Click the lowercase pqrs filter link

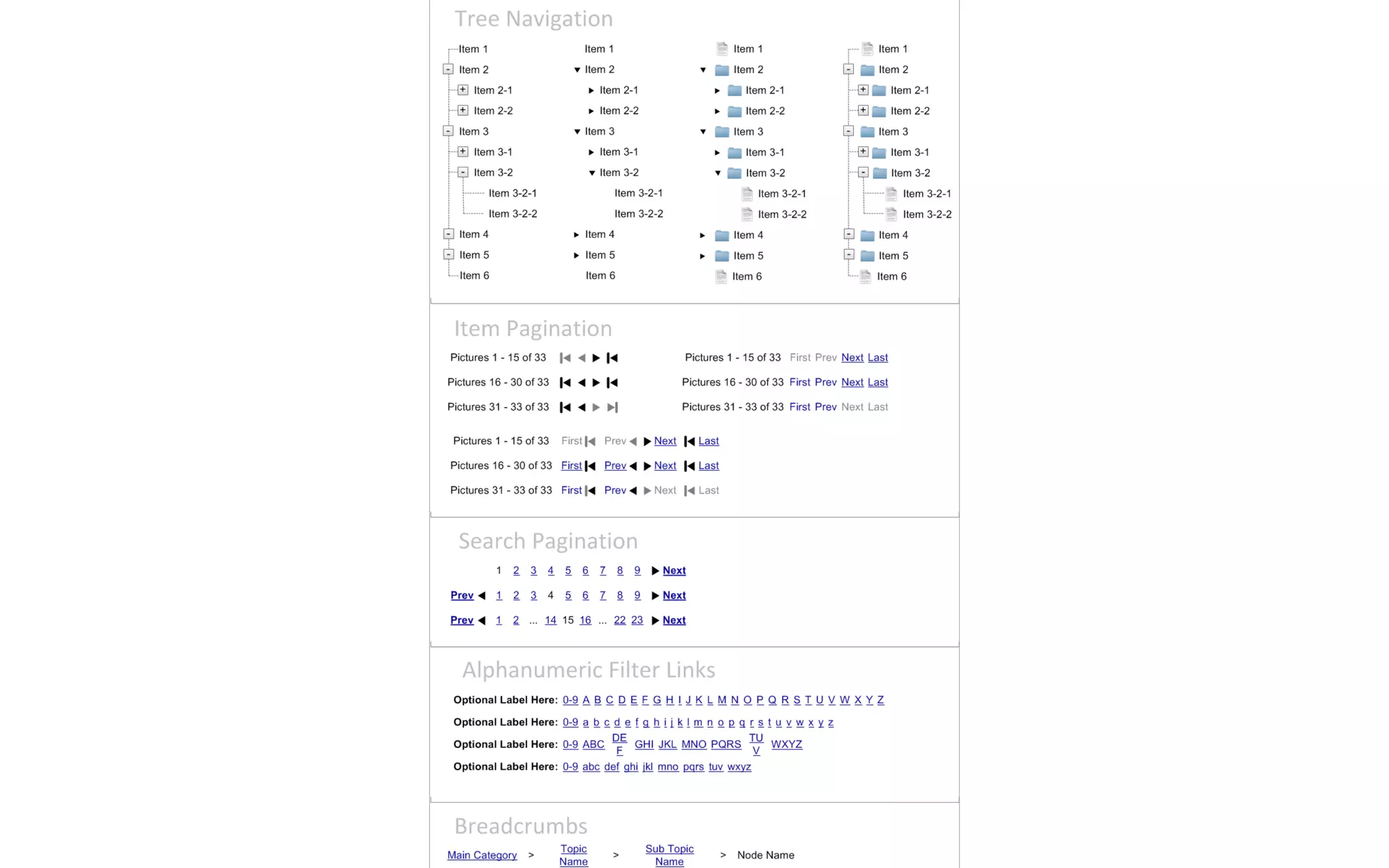(x=693, y=766)
